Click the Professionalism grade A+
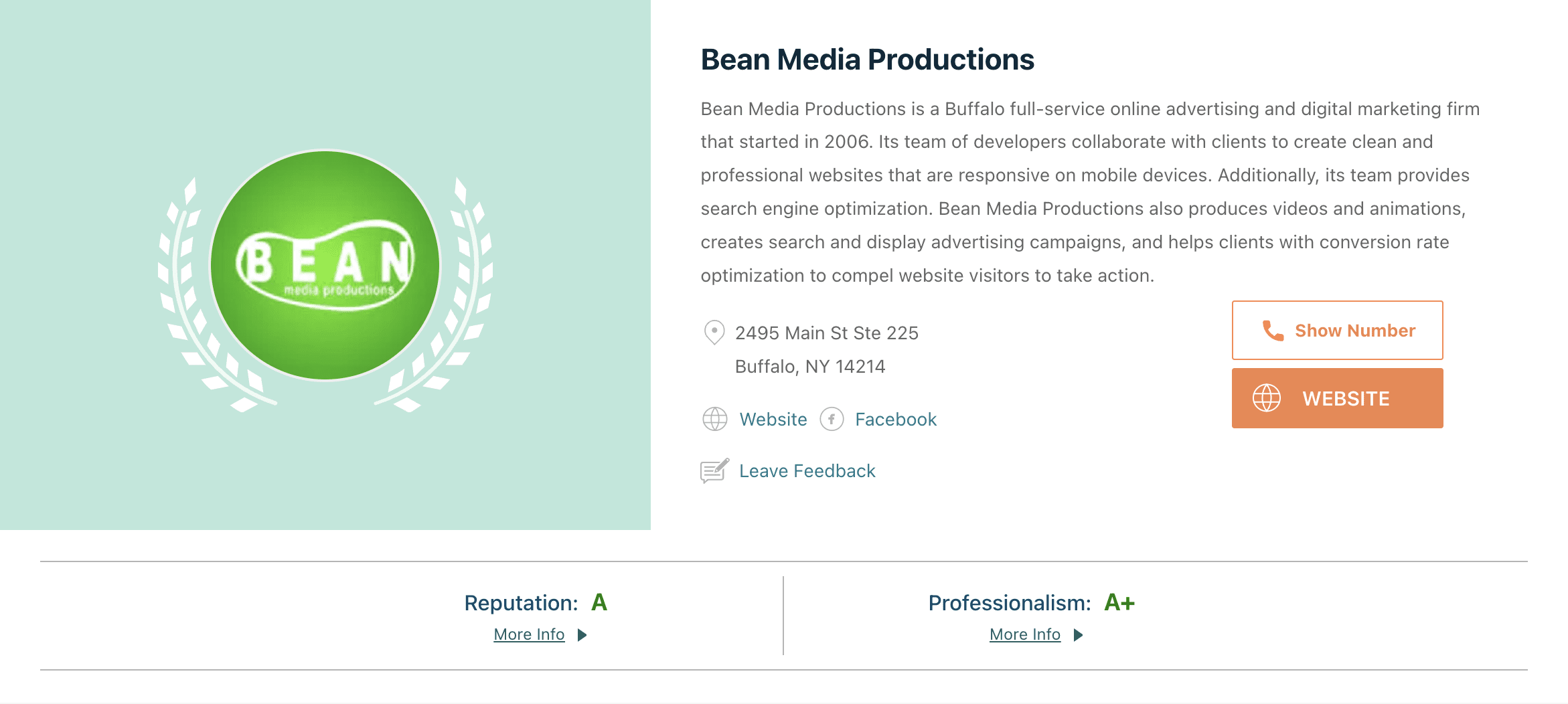The height and width of the screenshot is (704, 1568). (x=1119, y=602)
